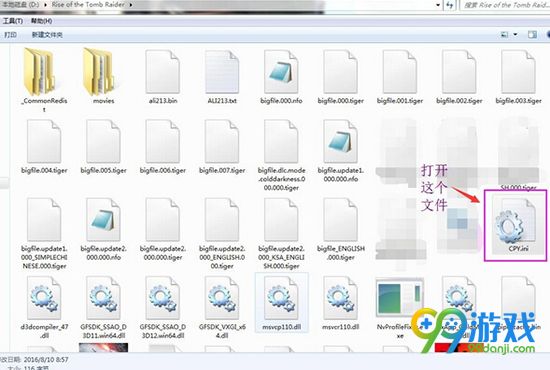Select bigfile.000.nfo notepad icon
This screenshot has width=550, height=370.
[281, 73]
